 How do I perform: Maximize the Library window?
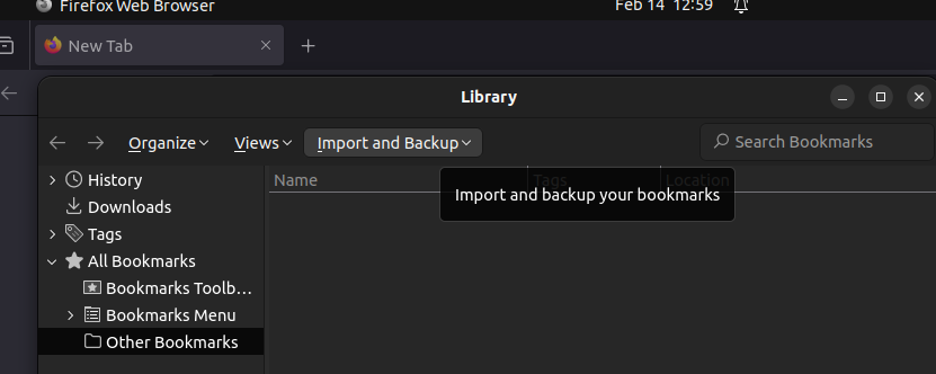tap(880, 97)
